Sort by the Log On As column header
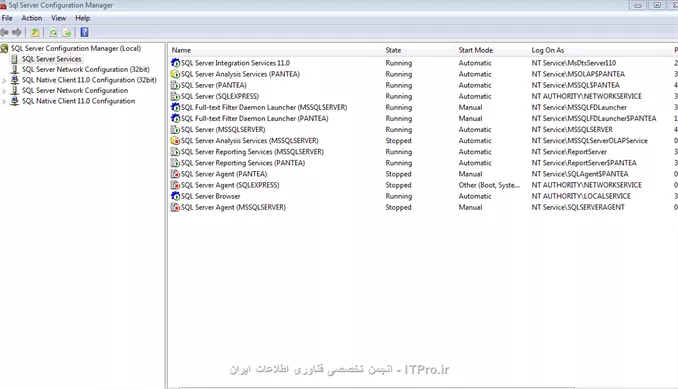 pos(599,50)
